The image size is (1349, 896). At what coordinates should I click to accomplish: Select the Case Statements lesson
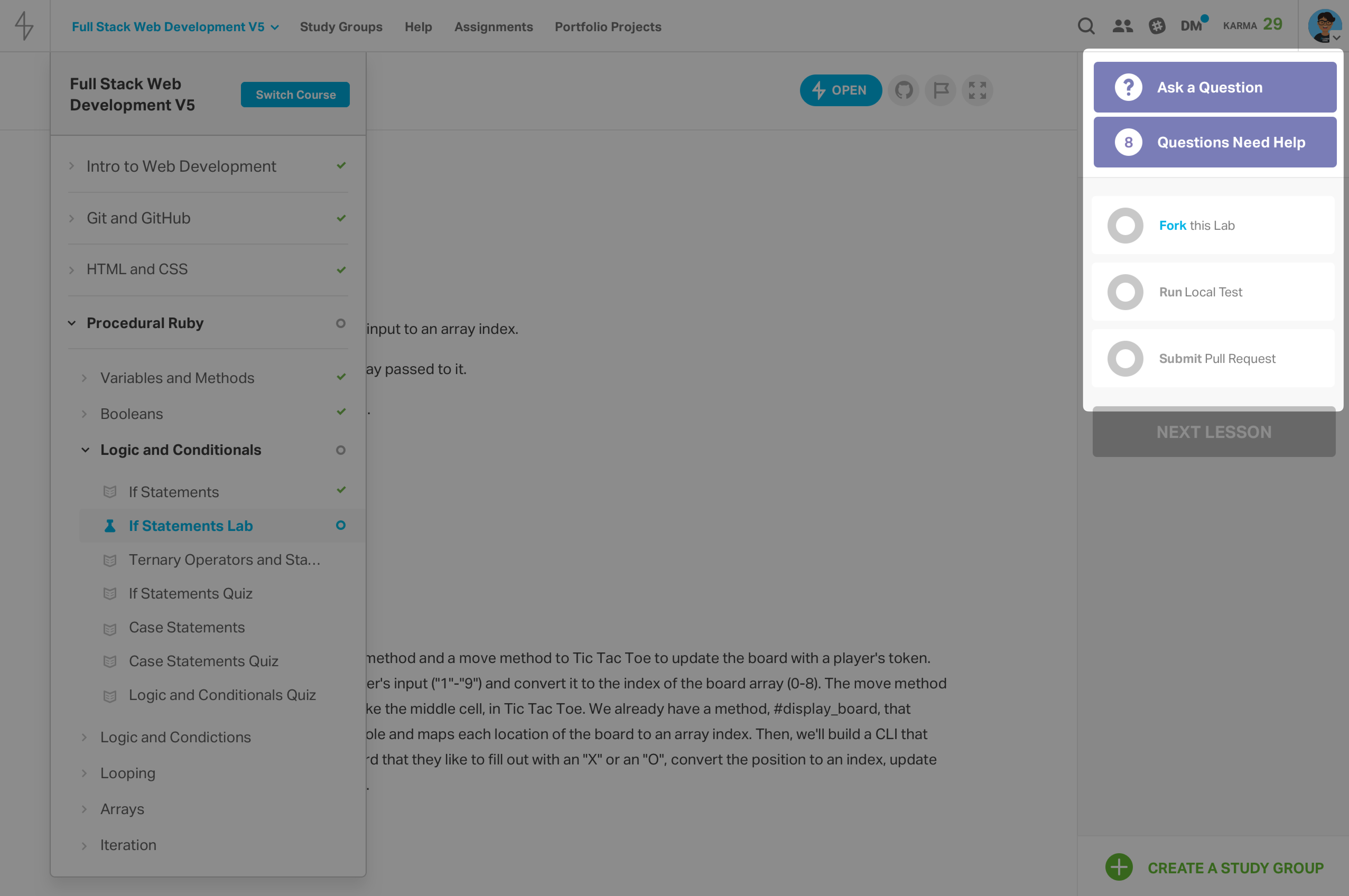click(x=186, y=627)
